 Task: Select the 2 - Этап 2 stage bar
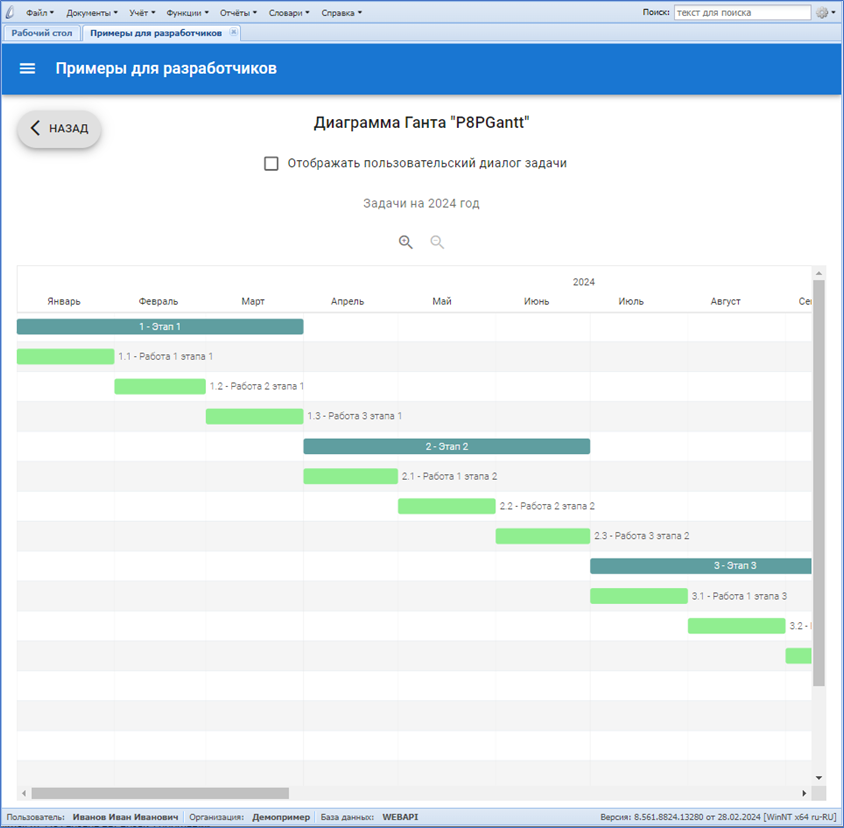[x=446, y=446]
